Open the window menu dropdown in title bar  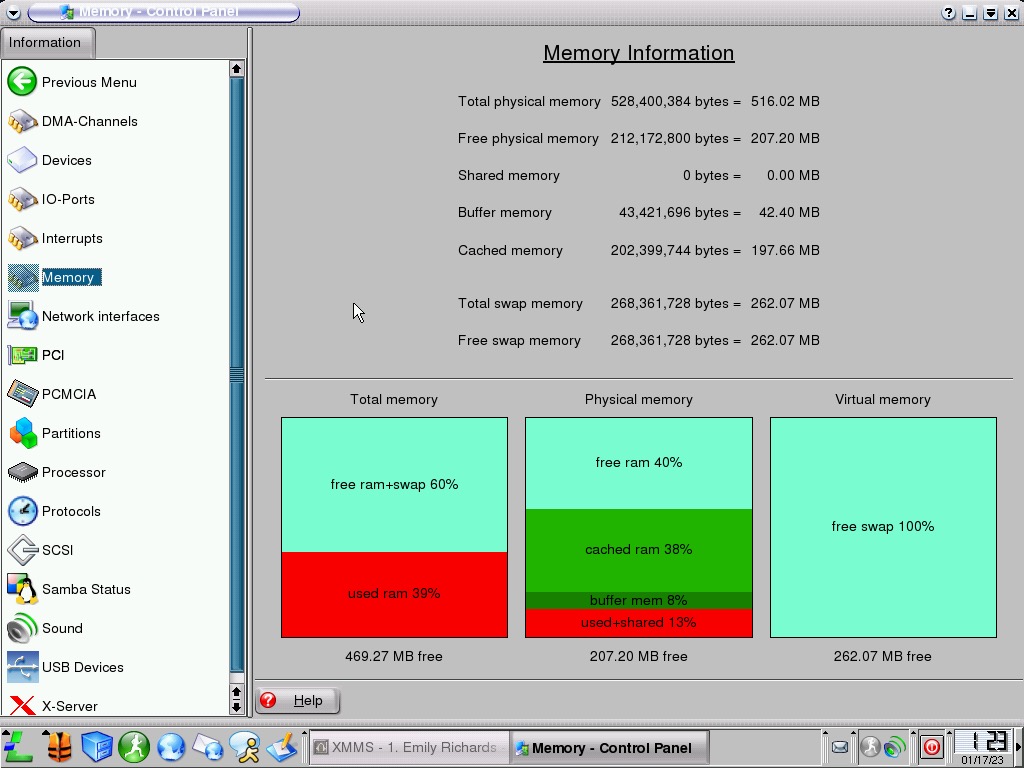[13, 13]
